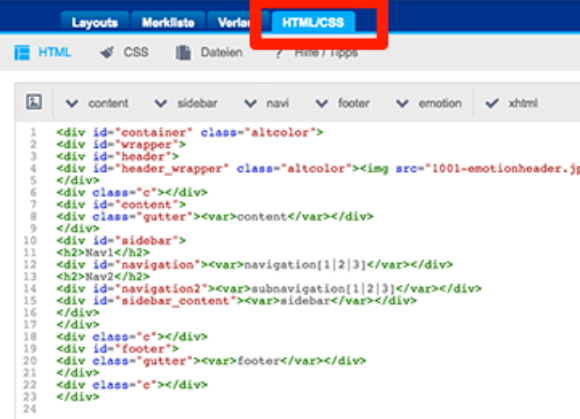Expand the navi chevron
The image size is (580, 419).
tap(250, 103)
